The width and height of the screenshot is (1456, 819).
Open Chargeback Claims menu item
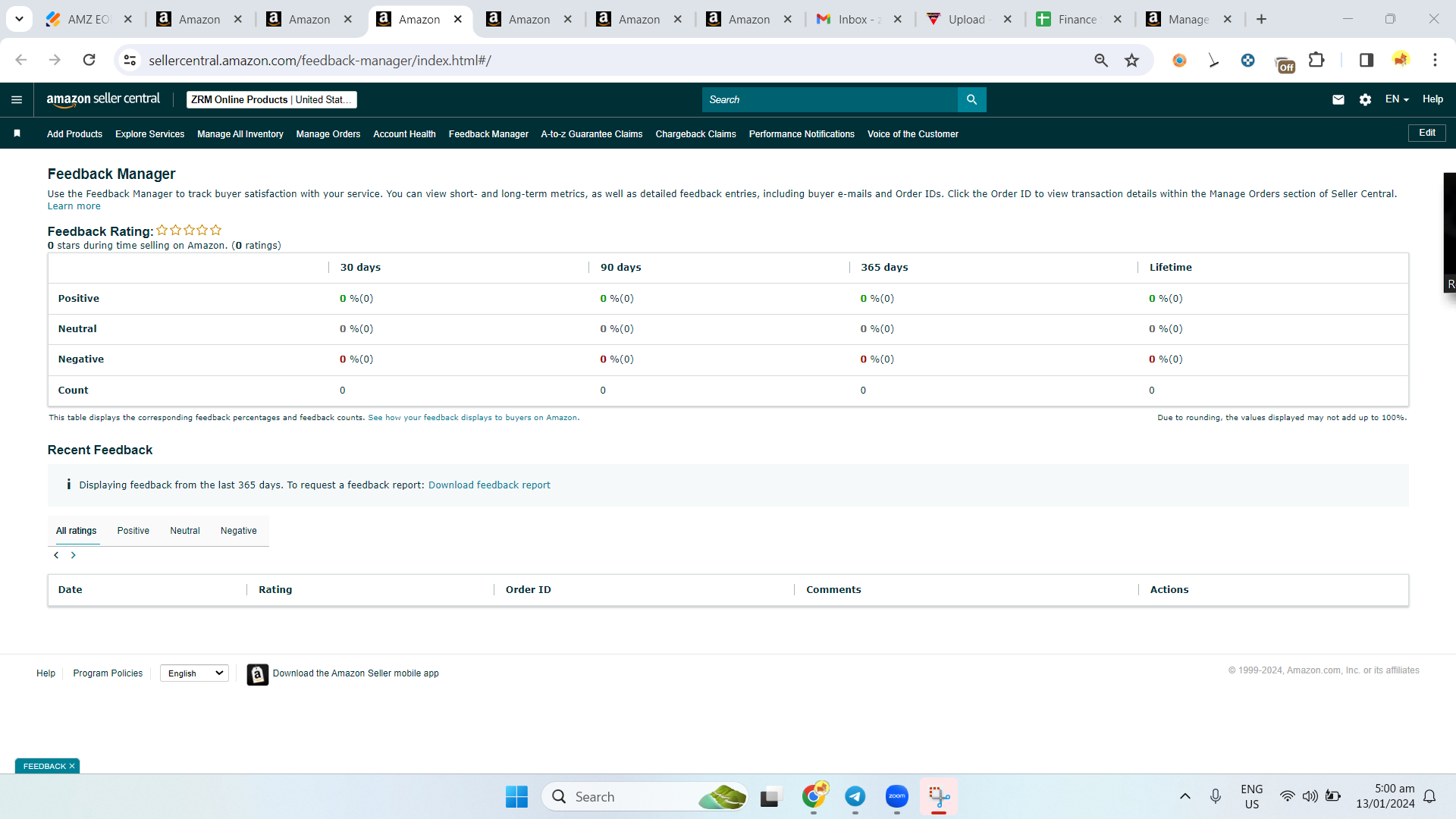[x=695, y=134]
